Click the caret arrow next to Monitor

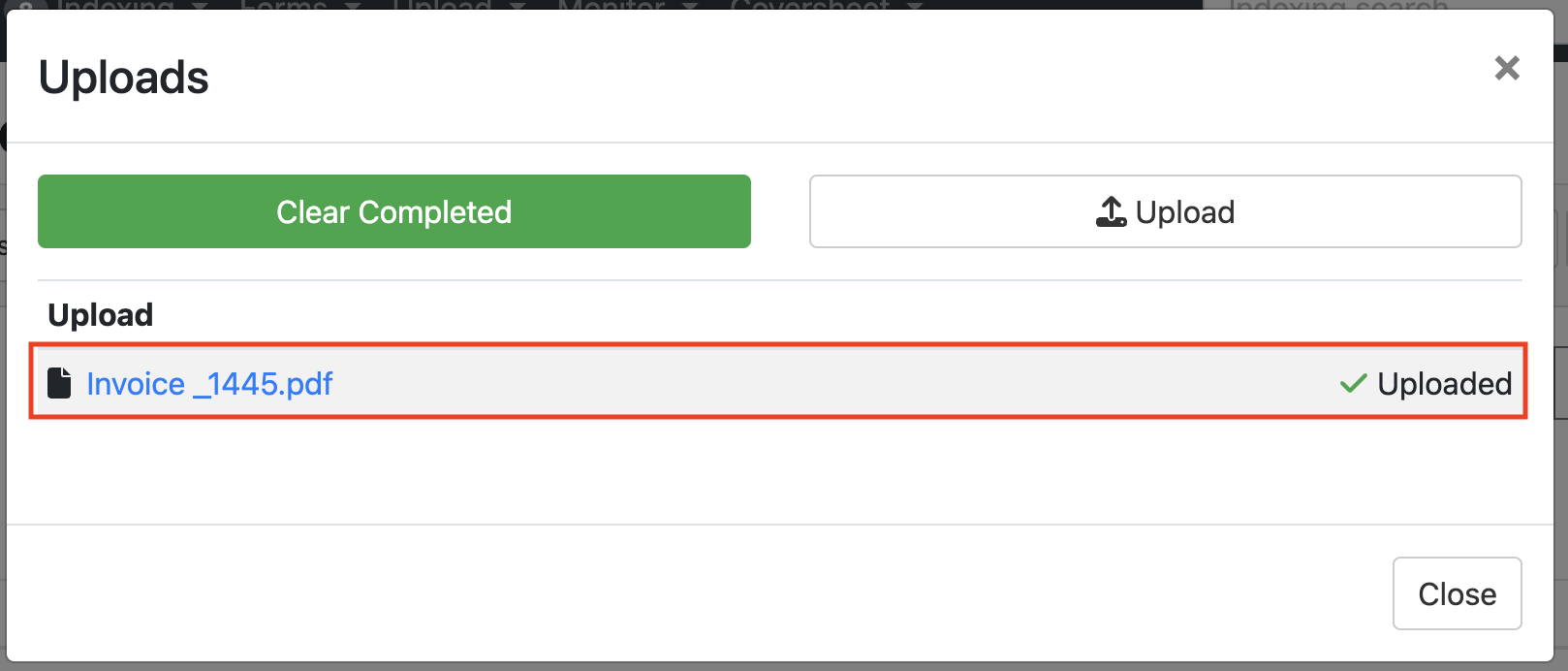689,5
